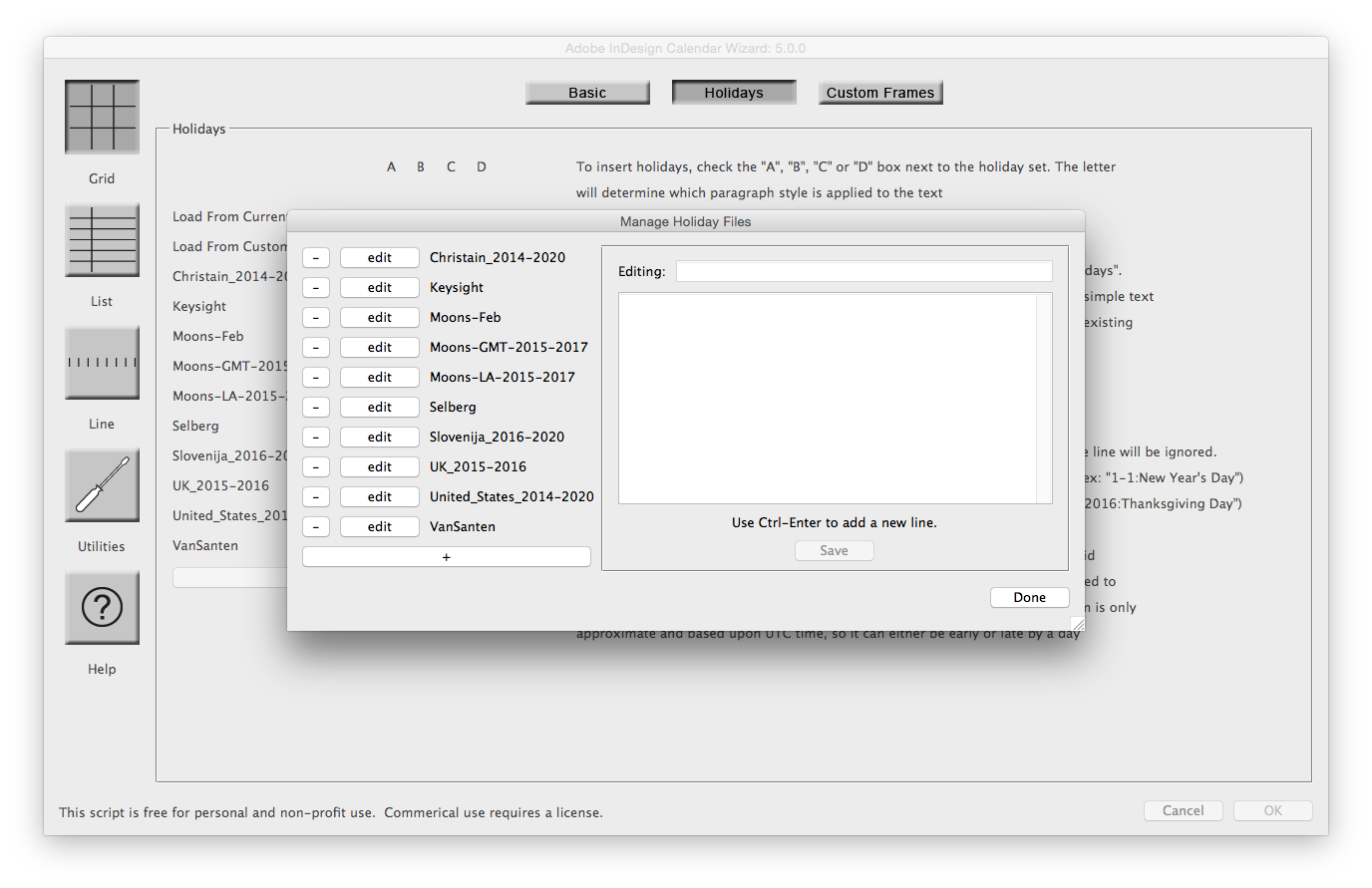
Task: Add a new holiday file with plus button
Action: tap(446, 556)
